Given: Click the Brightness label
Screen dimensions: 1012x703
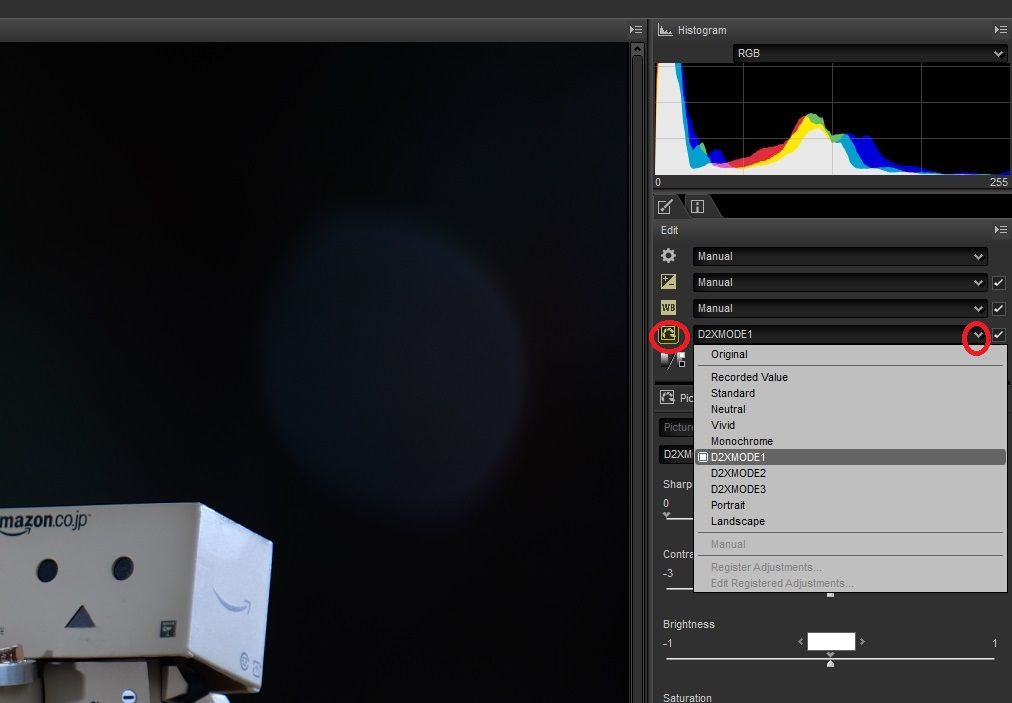Looking at the screenshot, I should click(689, 624).
